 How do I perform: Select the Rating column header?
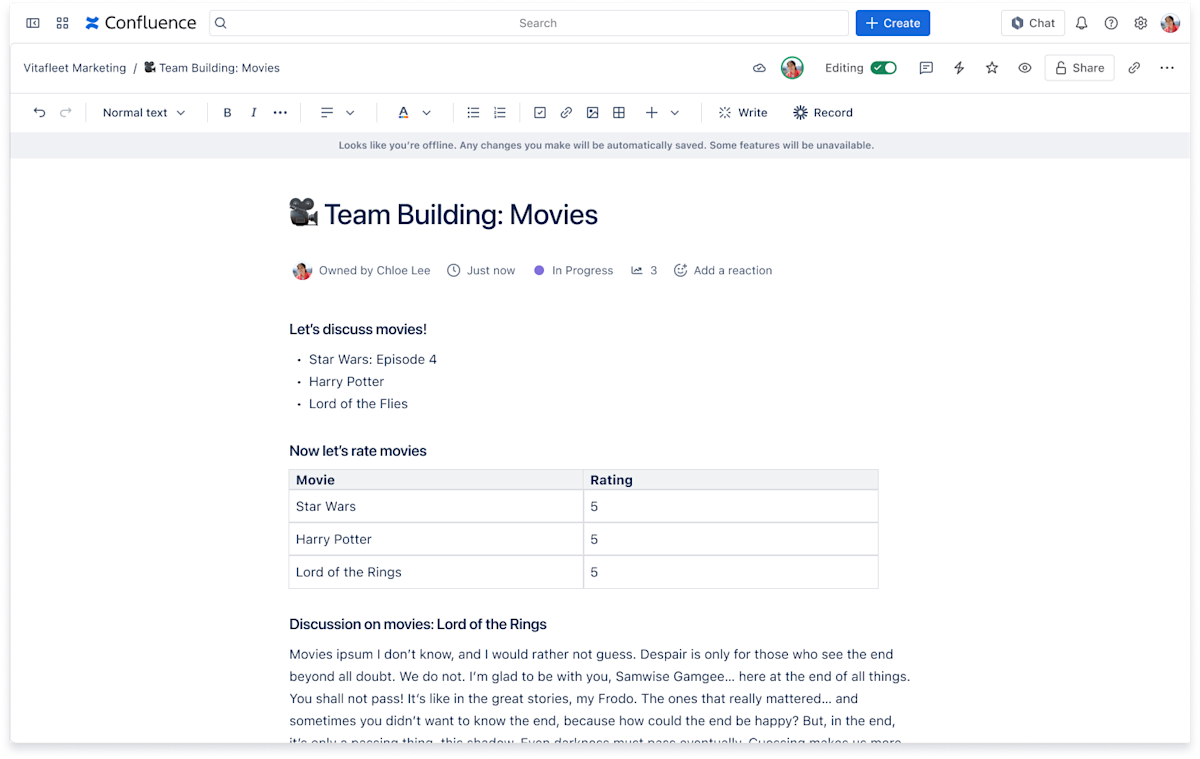731,480
